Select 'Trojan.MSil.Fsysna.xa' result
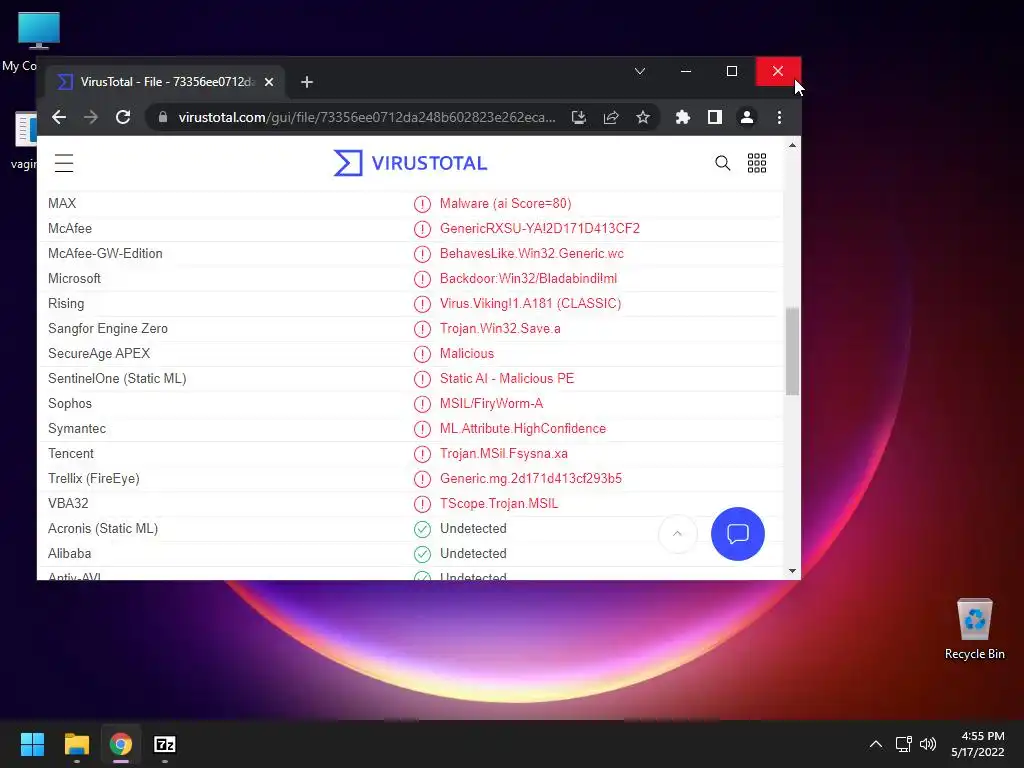The image size is (1024, 768). pos(504,453)
